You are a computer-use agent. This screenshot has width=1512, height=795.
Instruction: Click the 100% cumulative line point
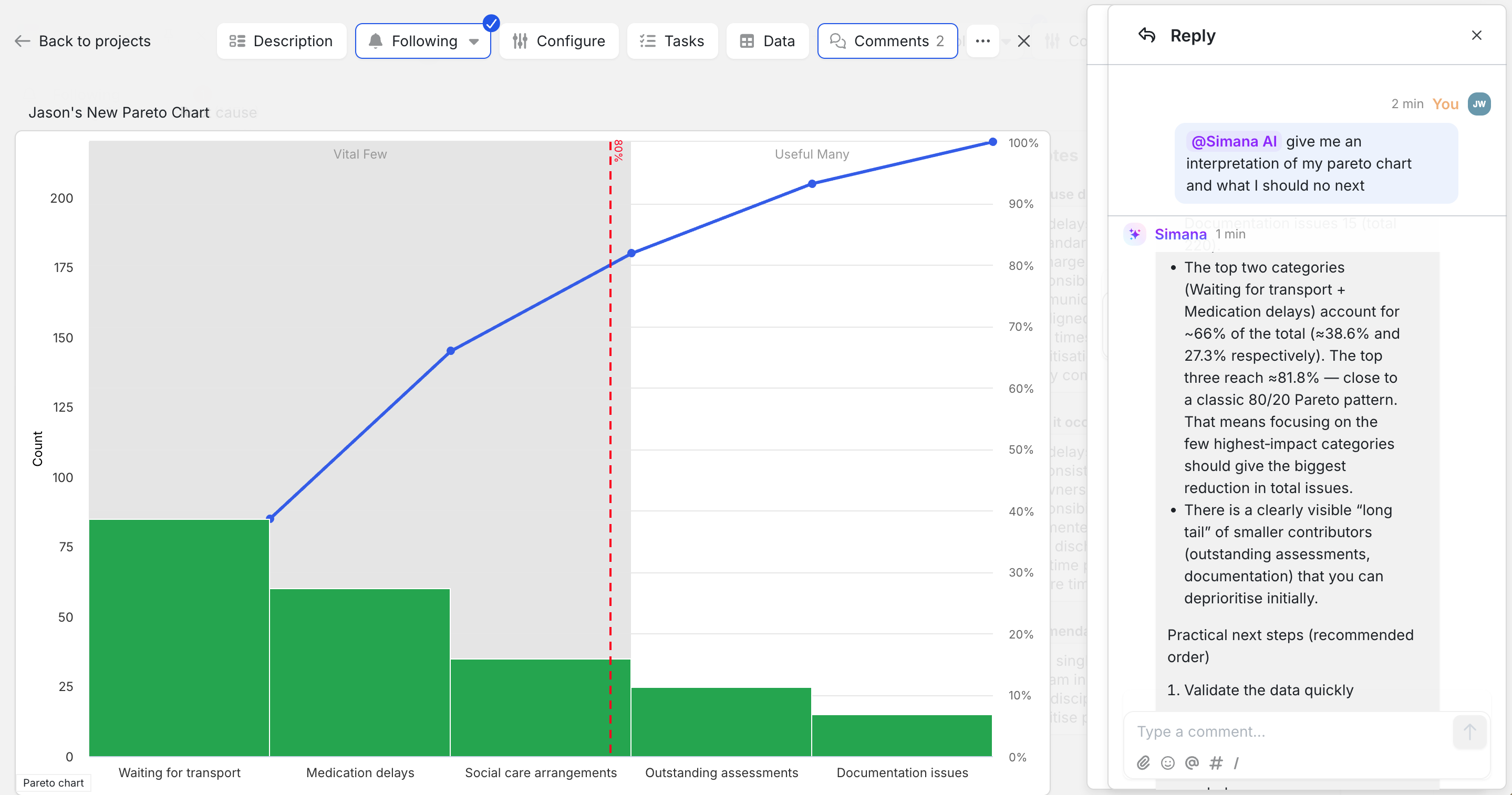tap(992, 142)
